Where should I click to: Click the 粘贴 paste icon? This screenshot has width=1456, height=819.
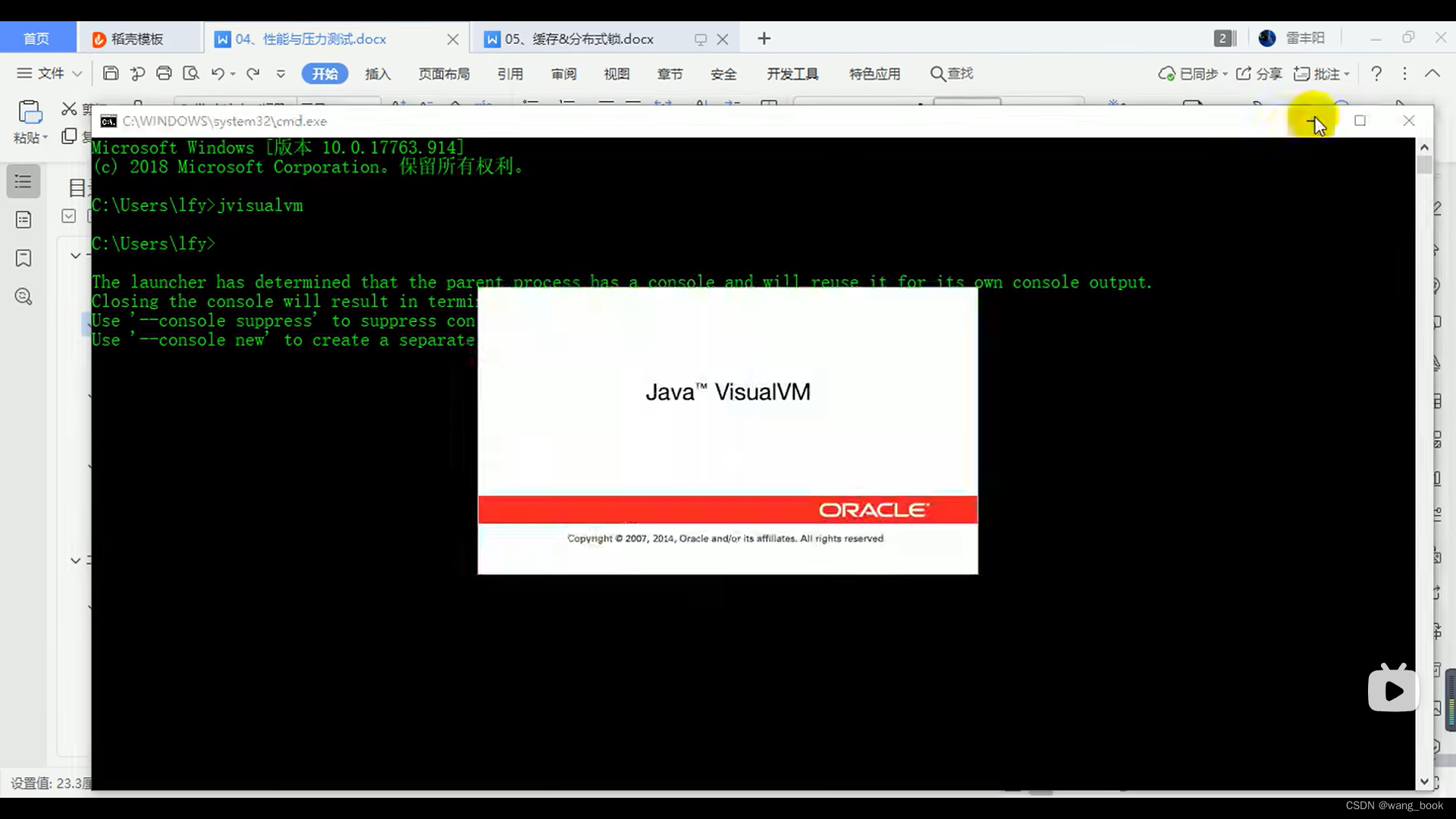[30, 112]
